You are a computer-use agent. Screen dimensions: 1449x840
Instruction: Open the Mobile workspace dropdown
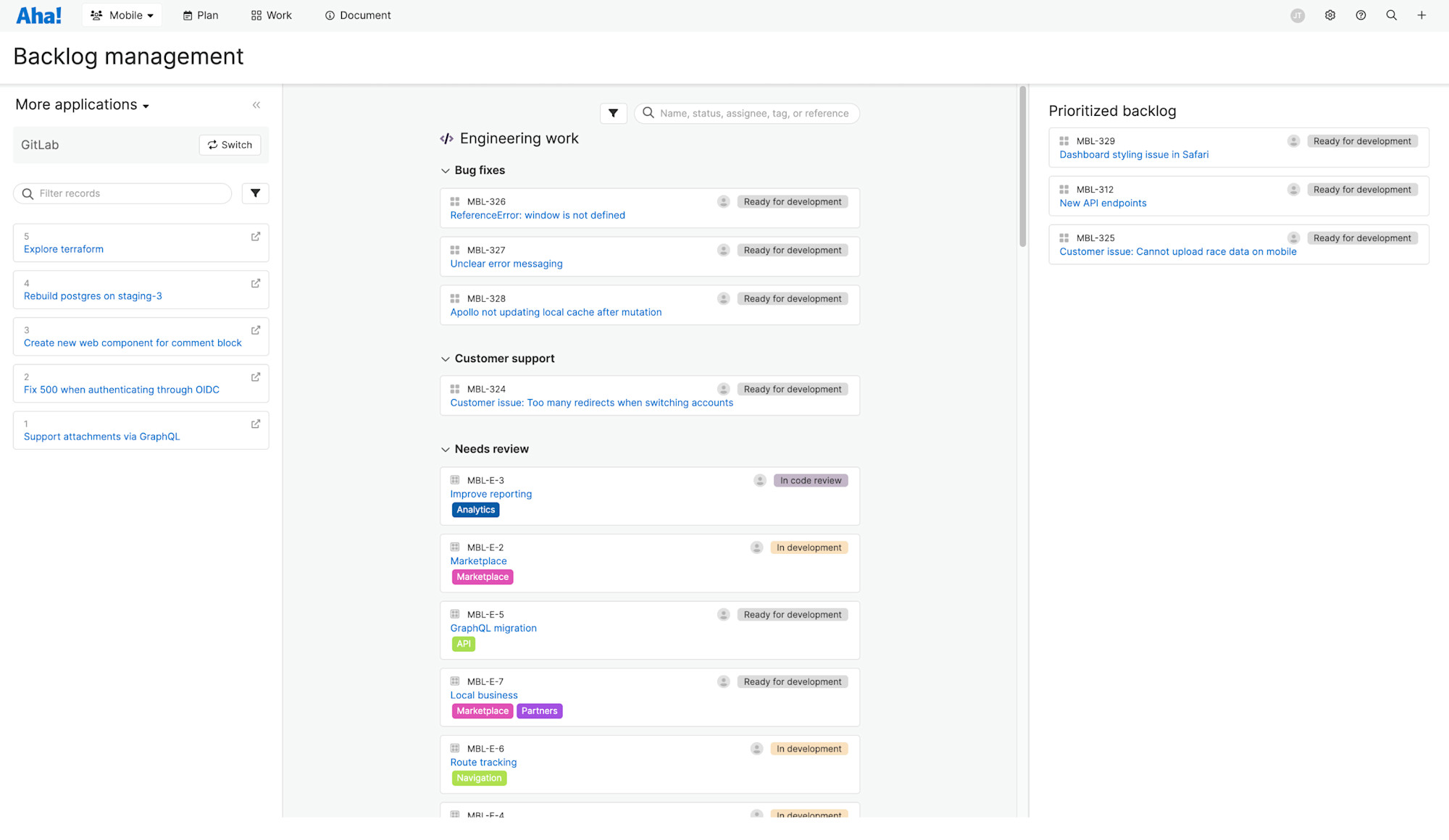click(122, 14)
